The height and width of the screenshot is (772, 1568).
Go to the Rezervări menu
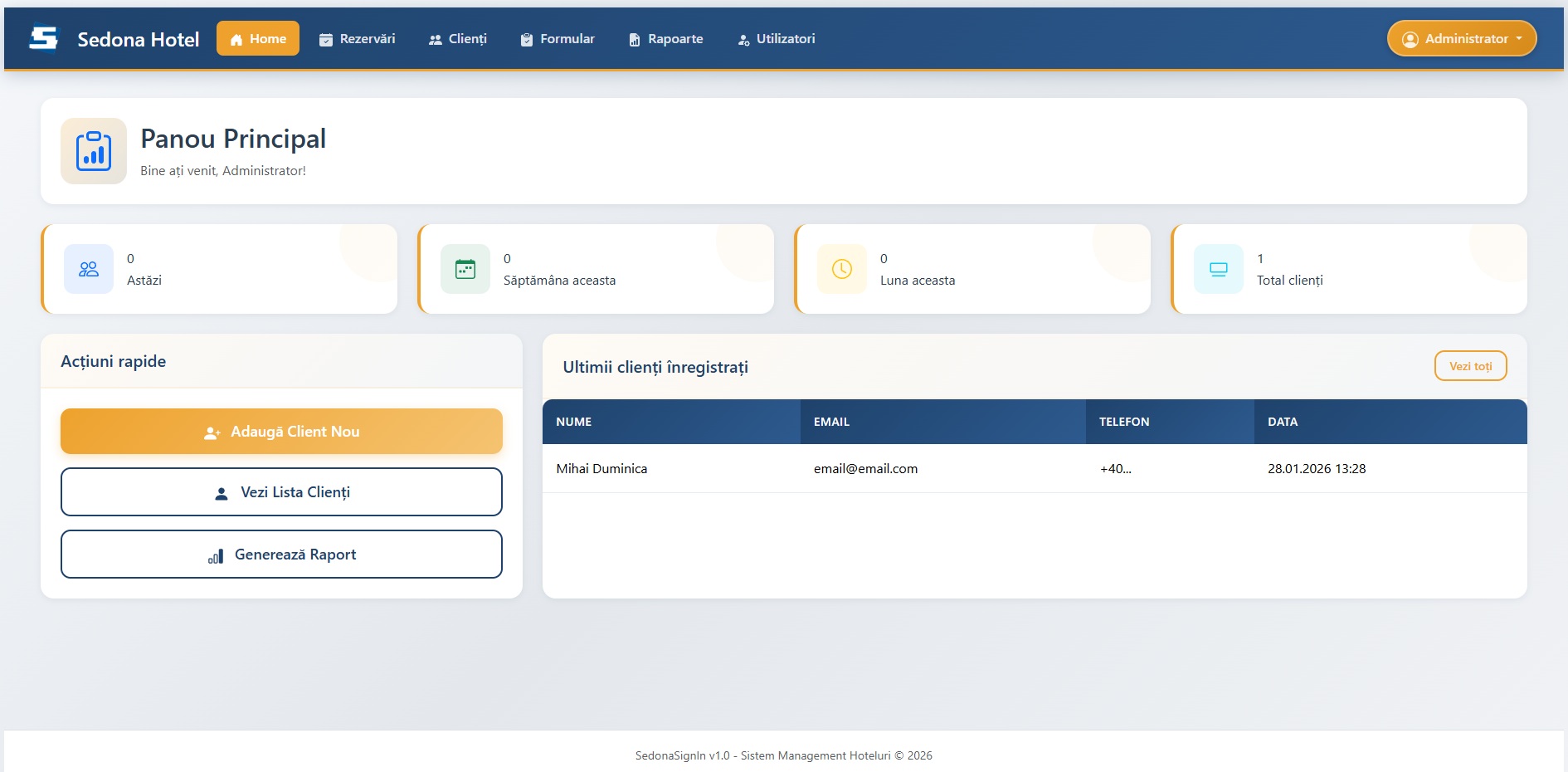358,39
